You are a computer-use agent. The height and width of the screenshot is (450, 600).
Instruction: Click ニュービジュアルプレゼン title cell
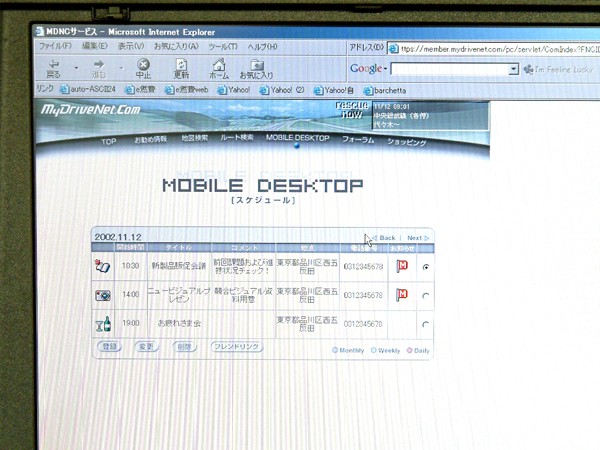(x=179, y=295)
